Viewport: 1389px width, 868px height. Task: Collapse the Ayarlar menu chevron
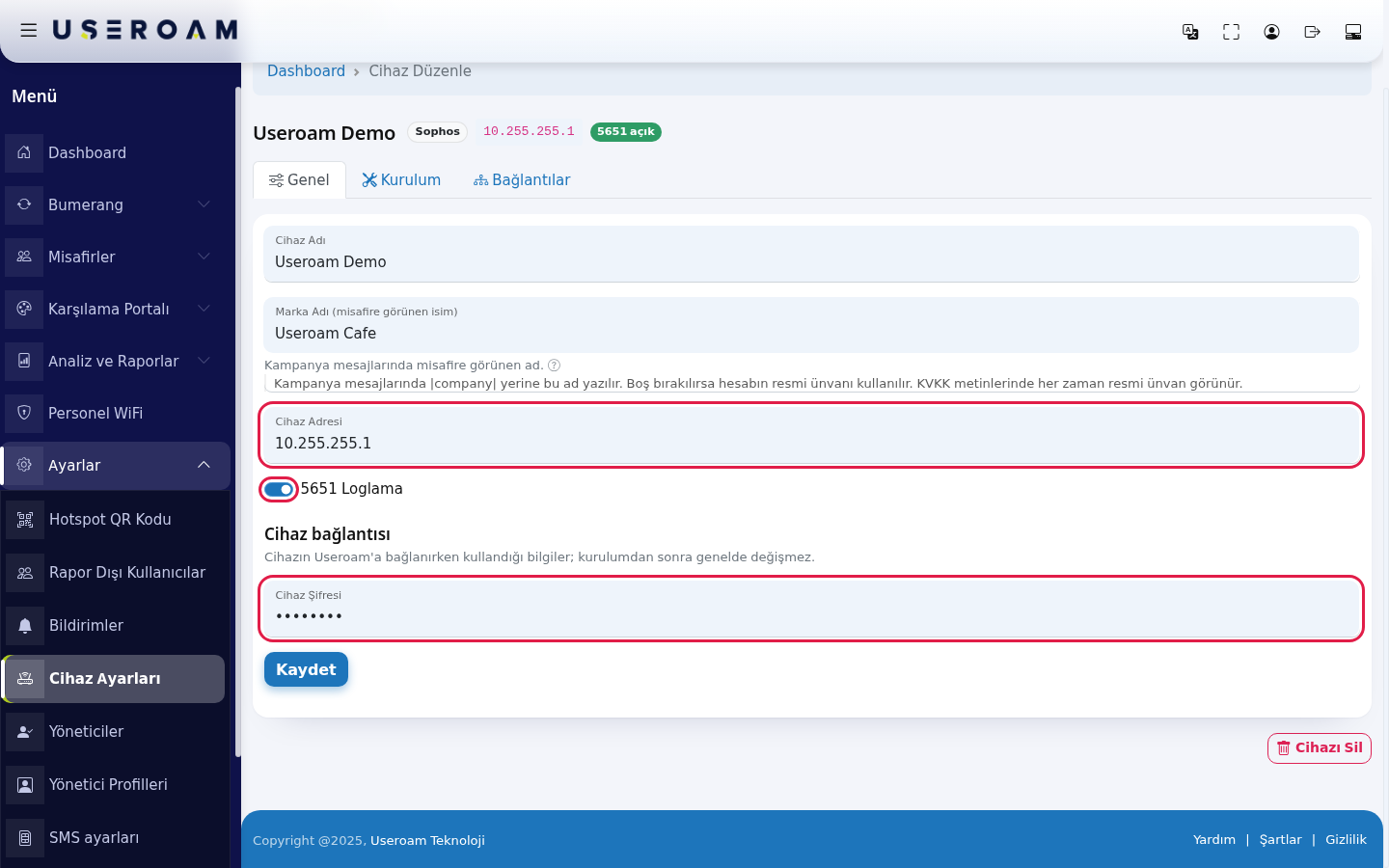[204, 465]
